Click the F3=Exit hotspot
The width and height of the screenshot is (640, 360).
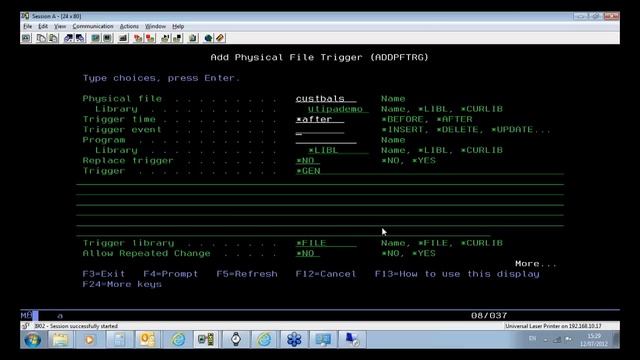pos(104,274)
